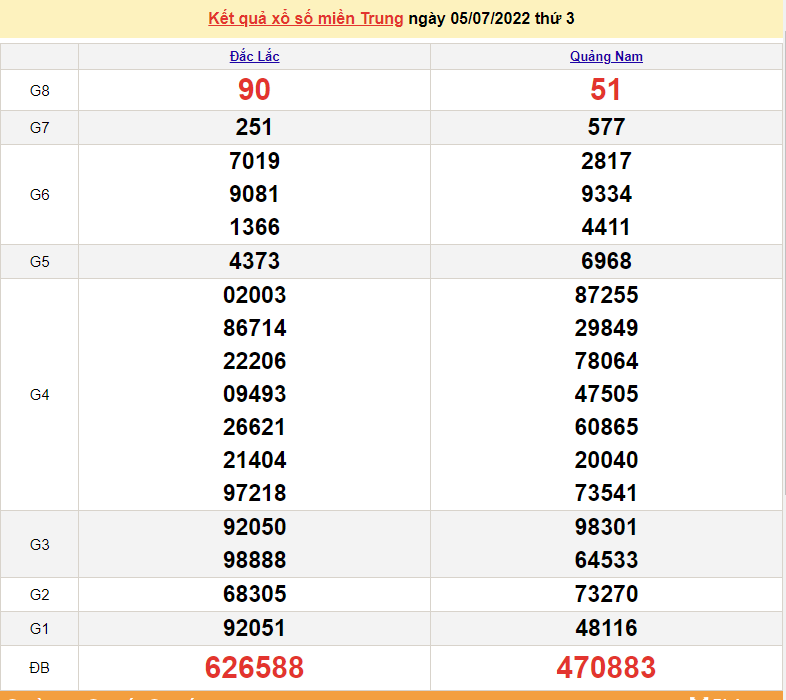Click the date text 'ngày 05/07/2022 thứ 3'
The width and height of the screenshot is (786, 700).
pos(491,19)
